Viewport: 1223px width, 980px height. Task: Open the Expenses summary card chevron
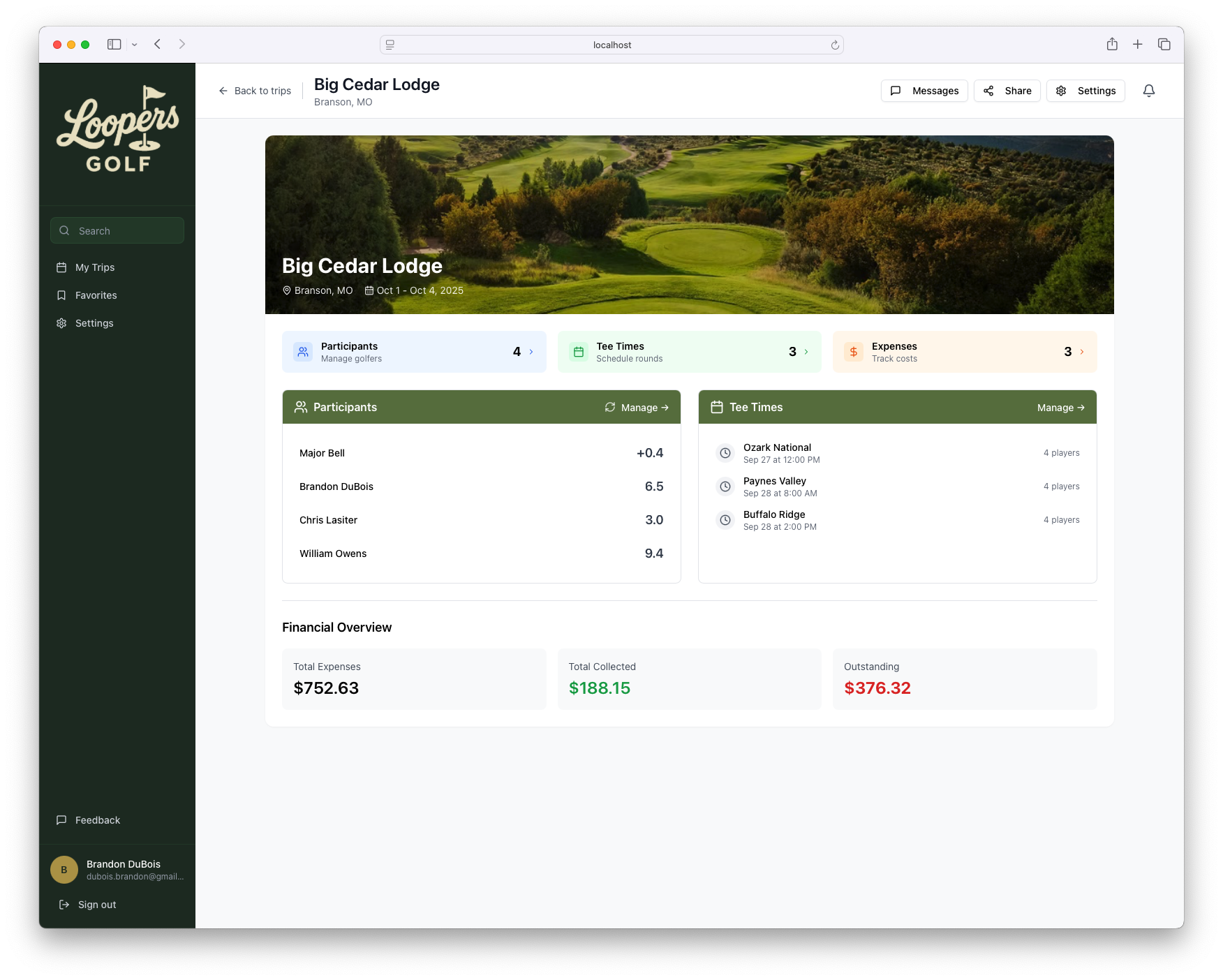pyautogui.click(x=1081, y=352)
